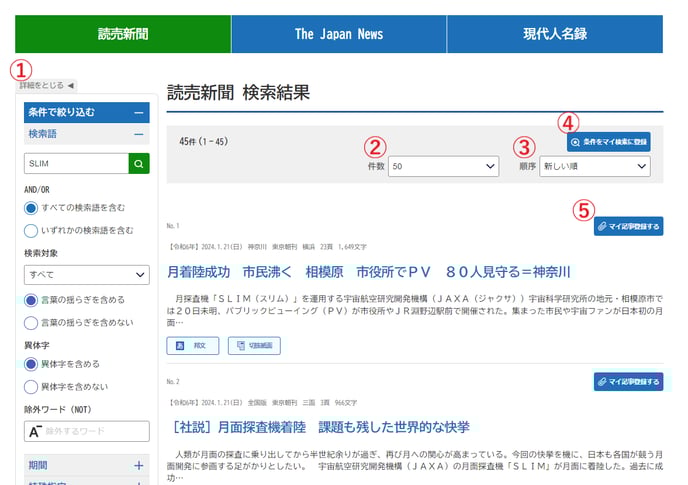
Task: Click マイ記事登録する for article No.1
Action: [628, 227]
